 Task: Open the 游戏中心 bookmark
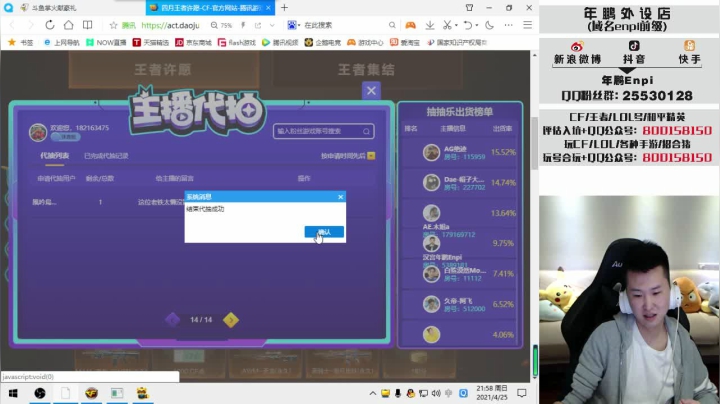point(365,42)
